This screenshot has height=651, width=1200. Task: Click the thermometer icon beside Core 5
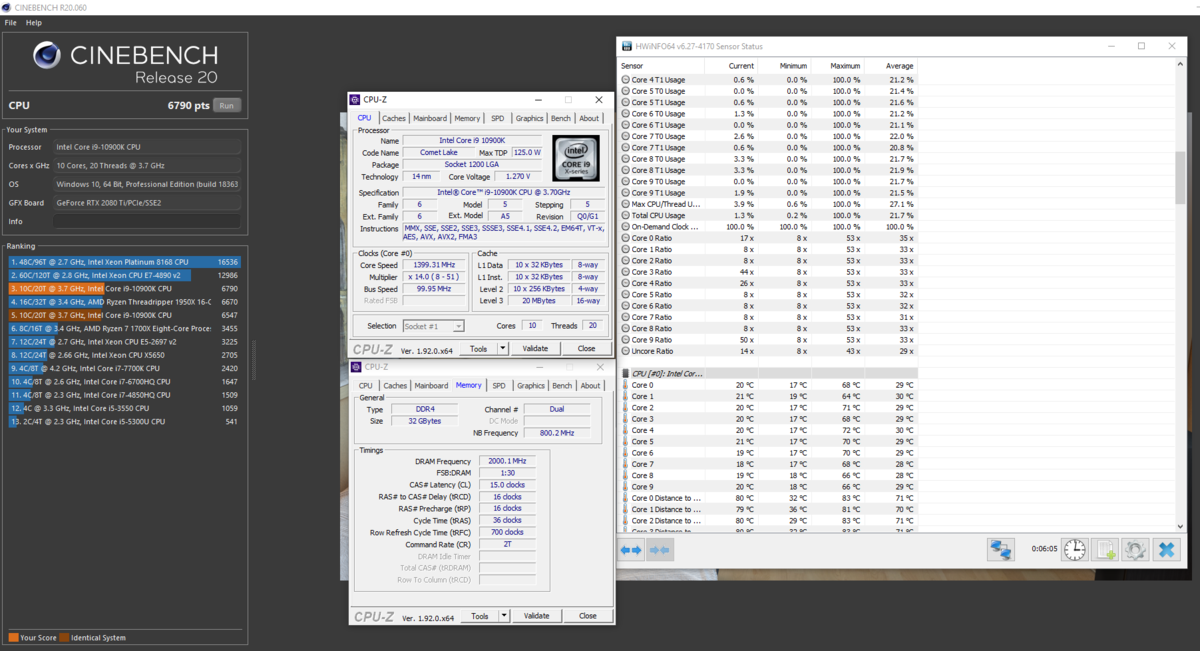pyautogui.click(x=625, y=442)
